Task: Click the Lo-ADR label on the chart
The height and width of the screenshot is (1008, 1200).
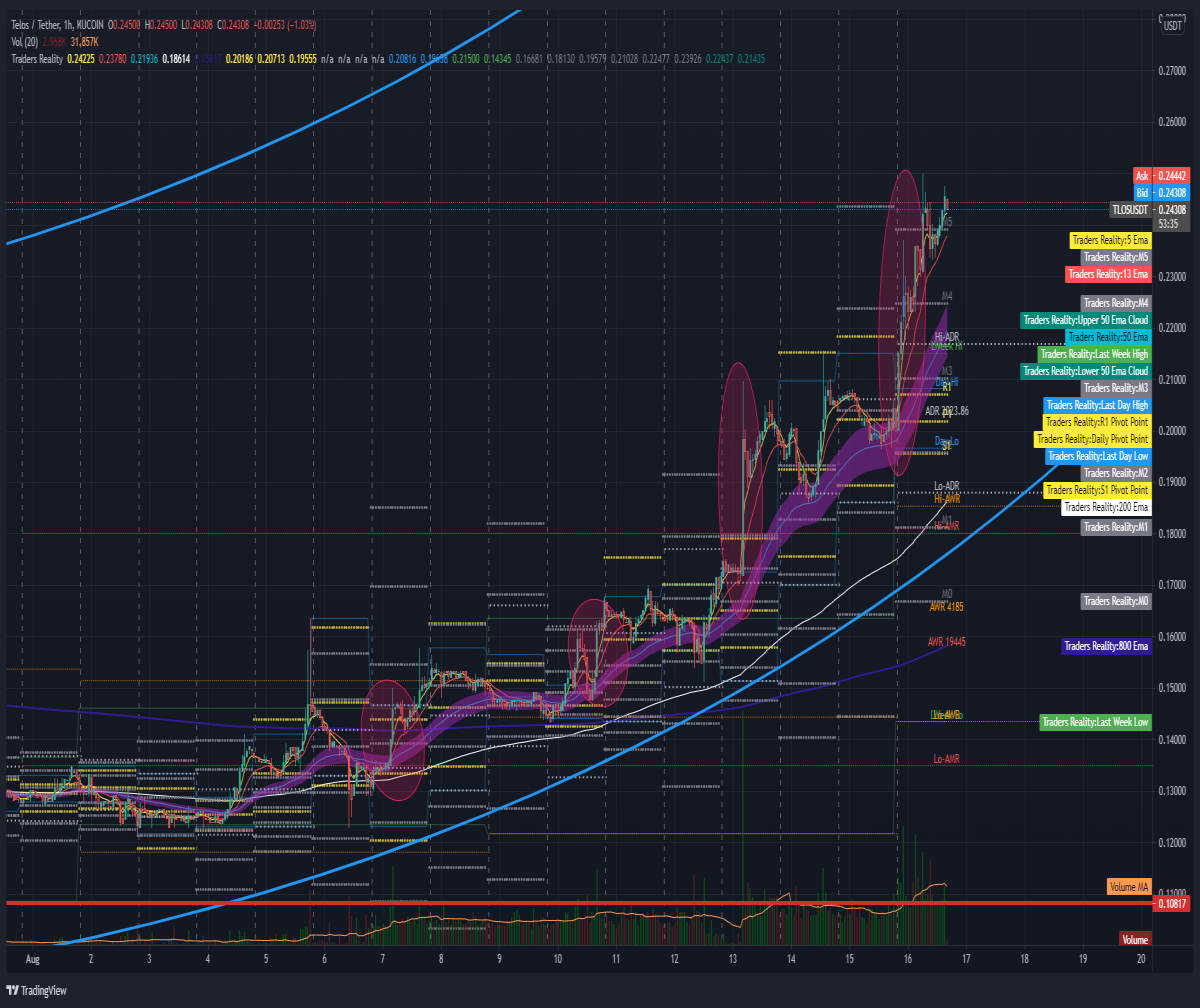Action: click(946, 486)
